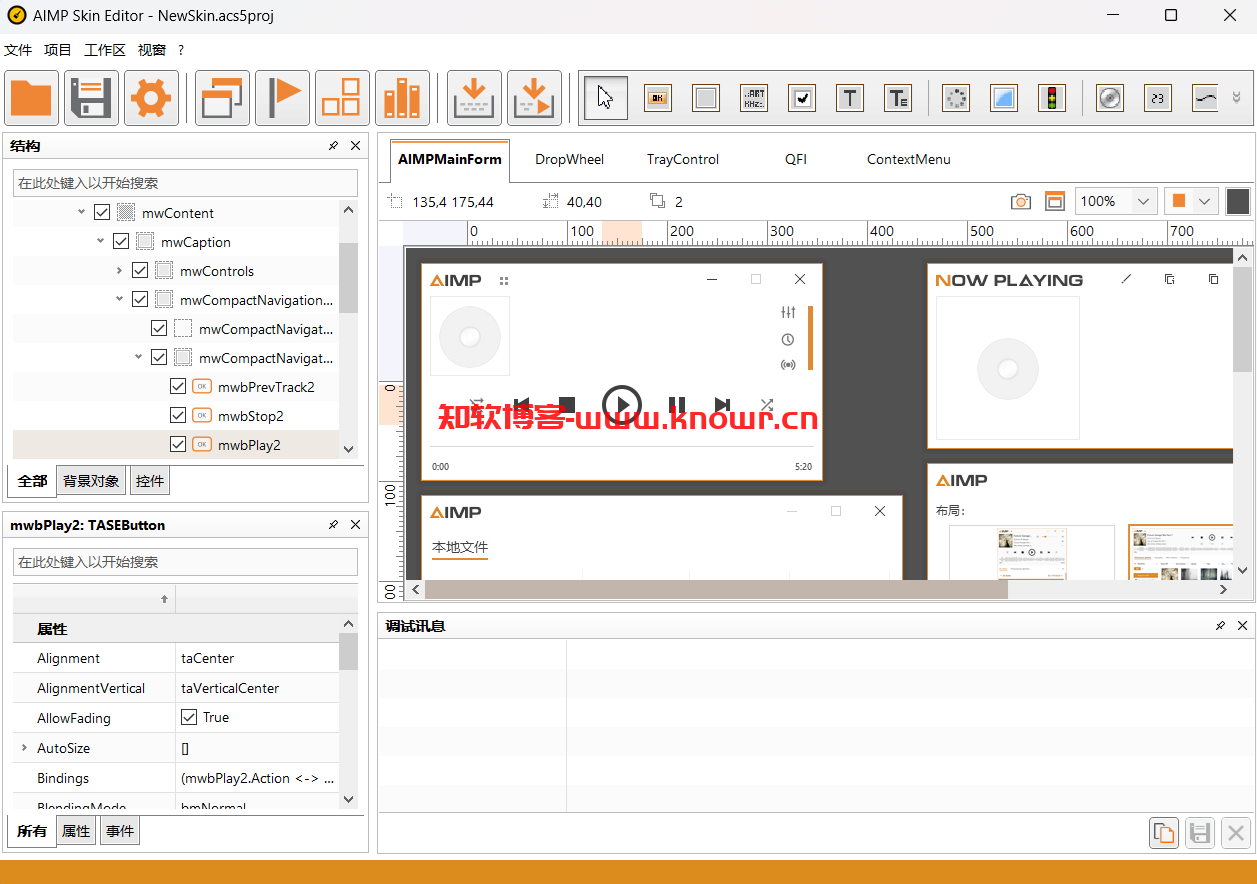Toggle the mwControls checkbox
Viewport: 1257px width, 884px height.
tap(140, 271)
